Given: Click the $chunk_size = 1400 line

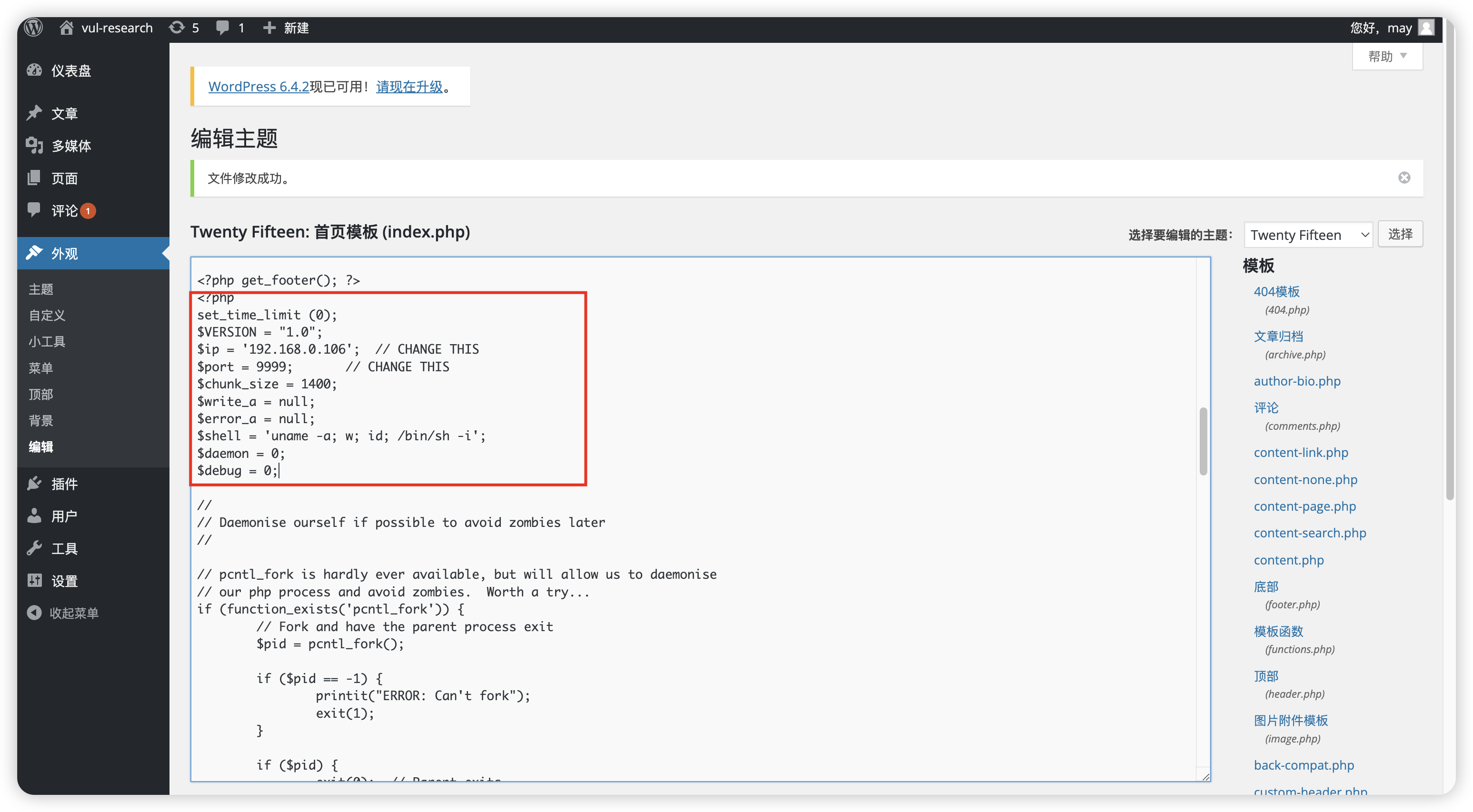Looking at the screenshot, I should (267, 384).
